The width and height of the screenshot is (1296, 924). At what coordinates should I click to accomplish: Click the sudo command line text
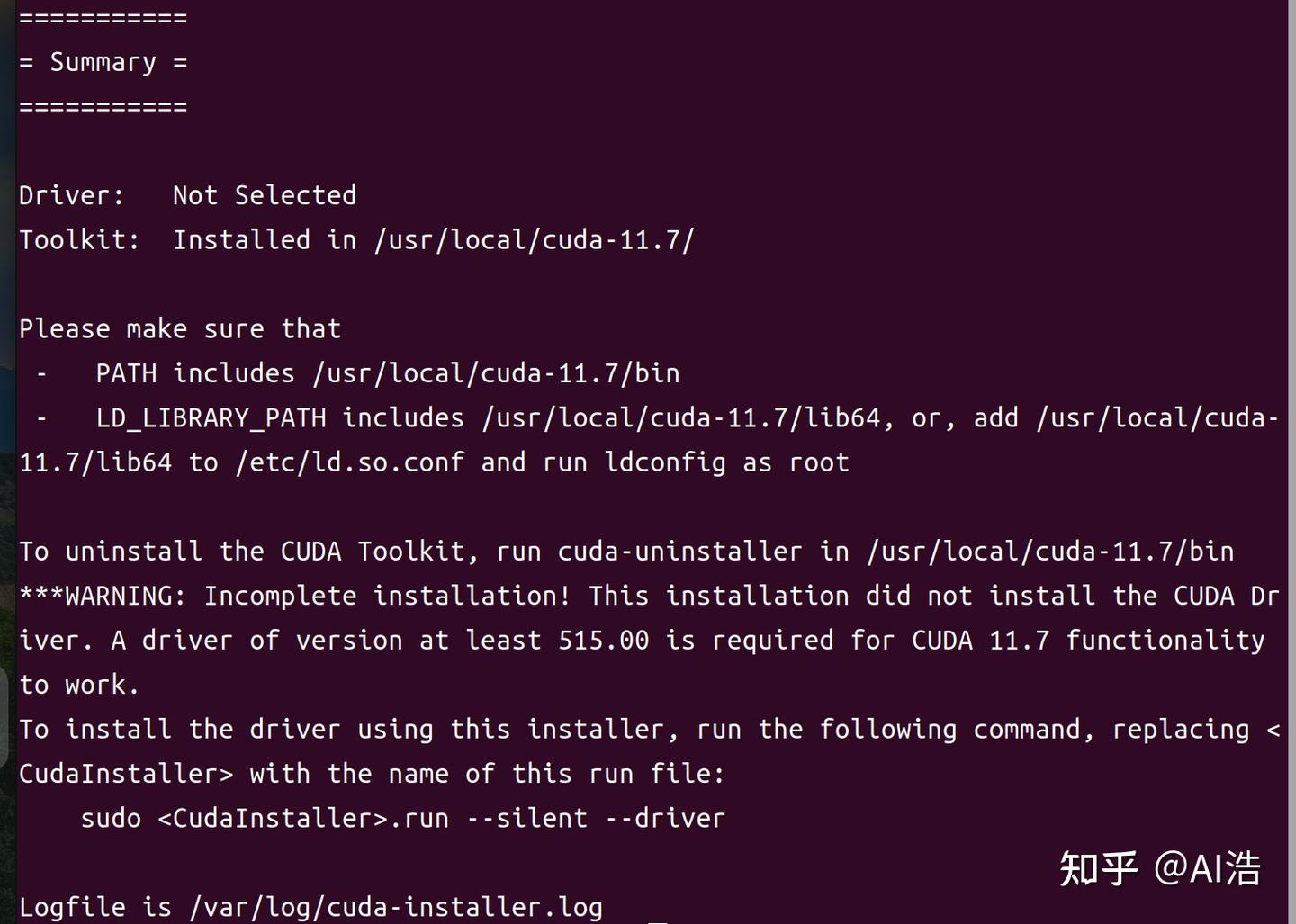point(402,819)
